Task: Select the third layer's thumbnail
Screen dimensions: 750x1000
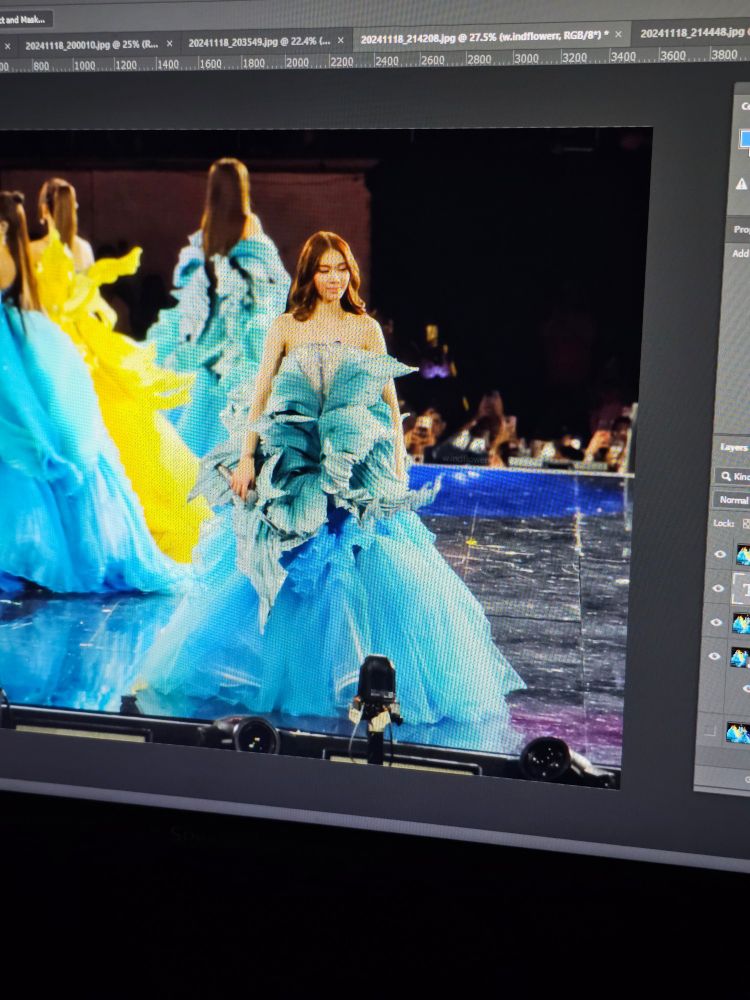Action: (x=740, y=623)
